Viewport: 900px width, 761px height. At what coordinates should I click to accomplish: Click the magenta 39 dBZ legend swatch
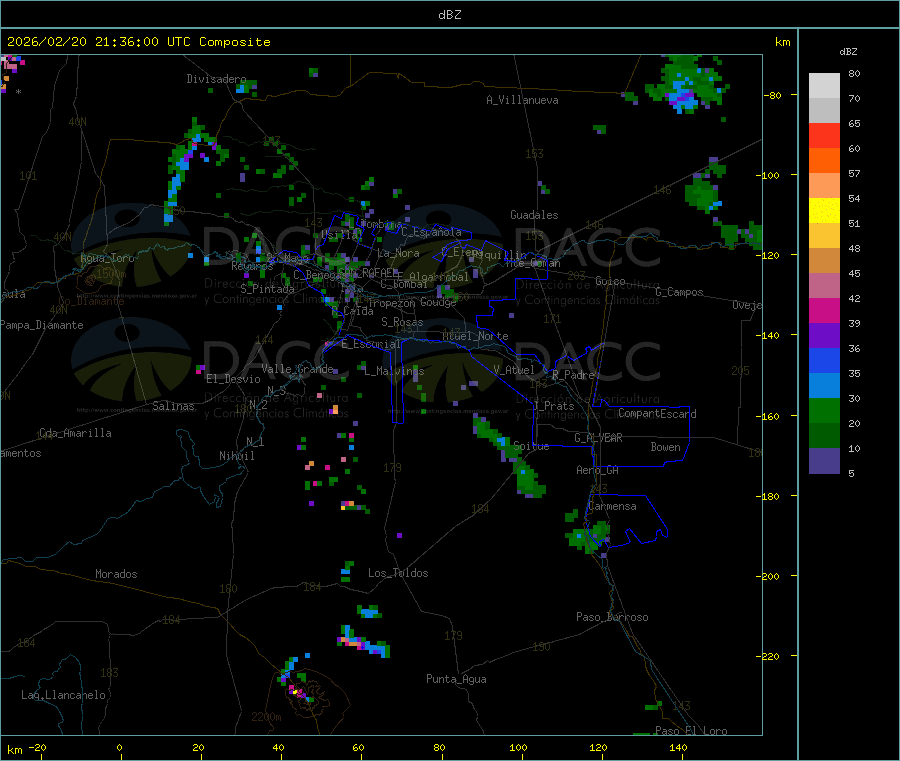[824, 310]
